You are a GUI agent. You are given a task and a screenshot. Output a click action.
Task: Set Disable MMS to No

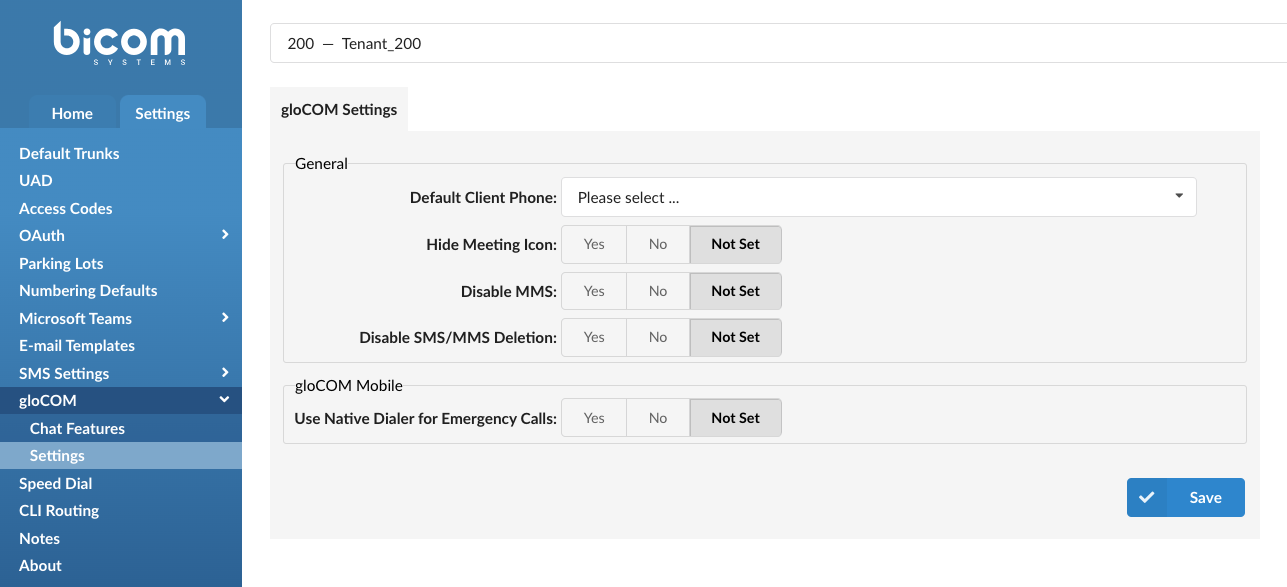tap(657, 290)
